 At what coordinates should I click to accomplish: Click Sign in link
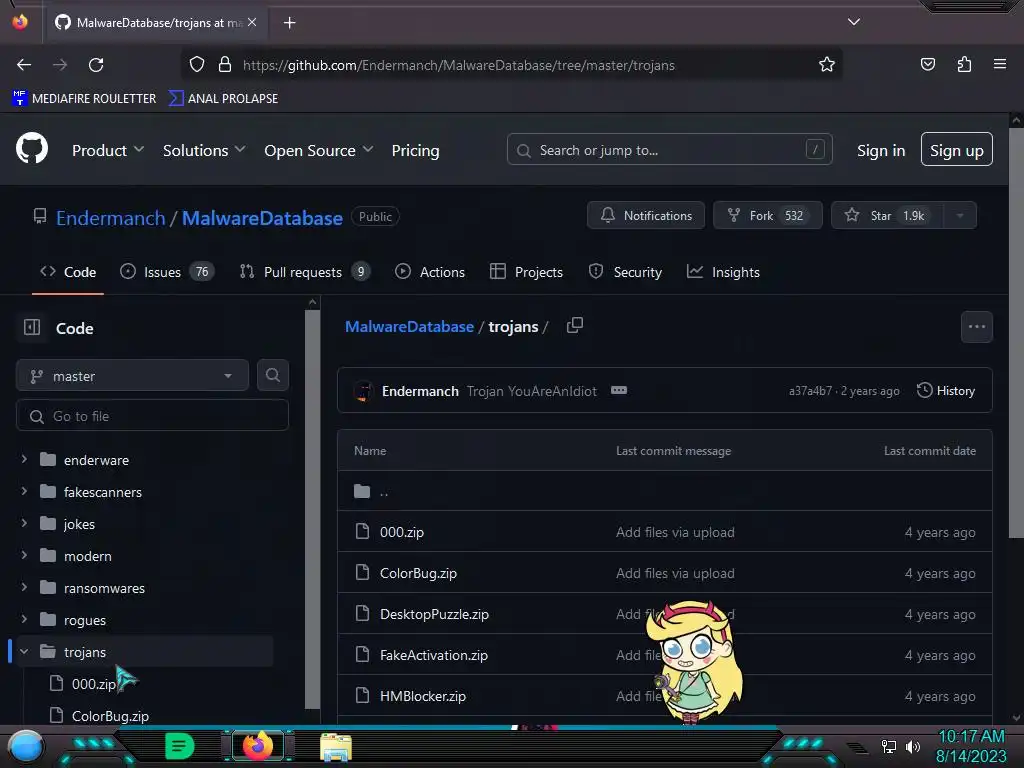click(x=881, y=150)
